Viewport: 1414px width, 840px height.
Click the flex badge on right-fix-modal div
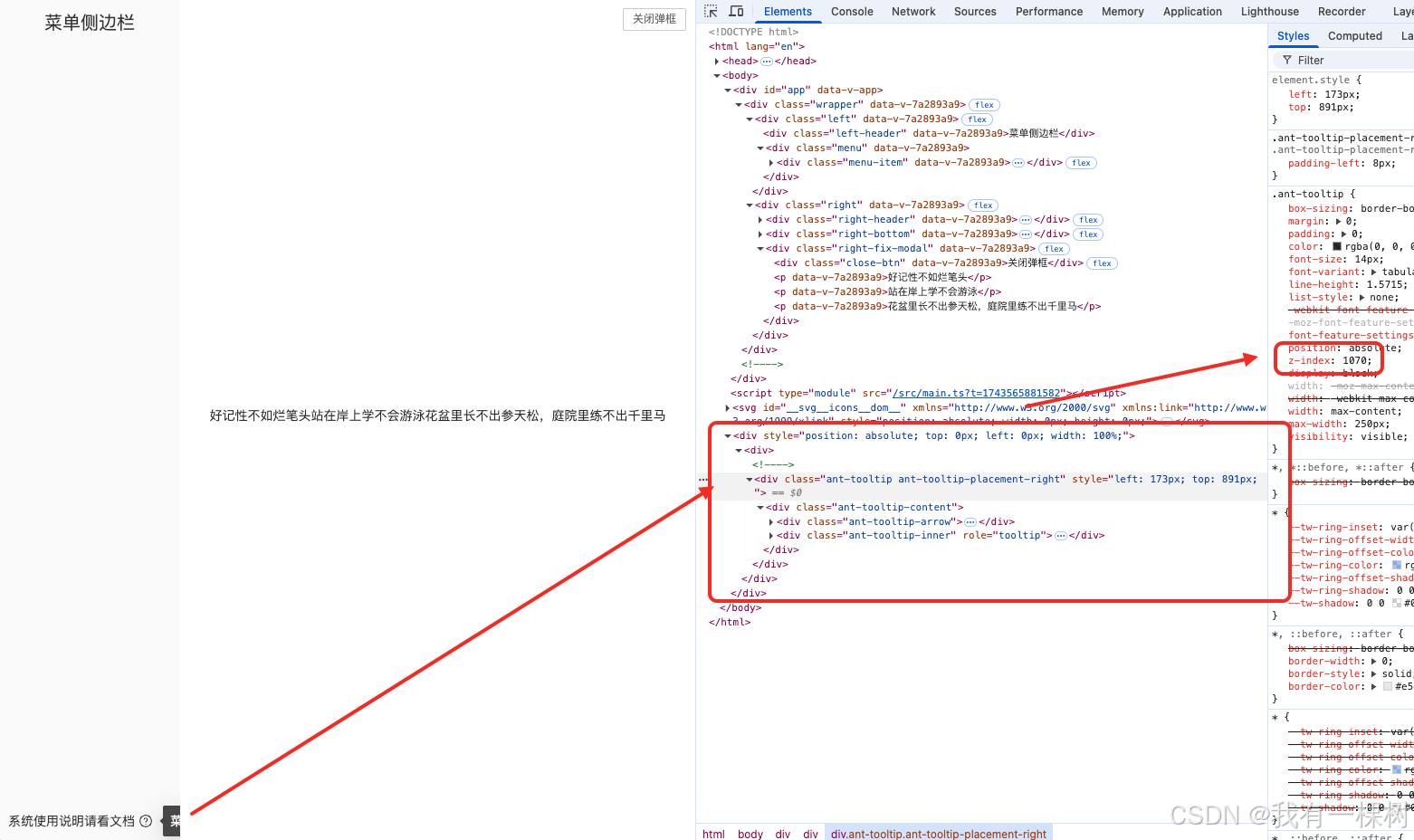pyautogui.click(x=1055, y=249)
